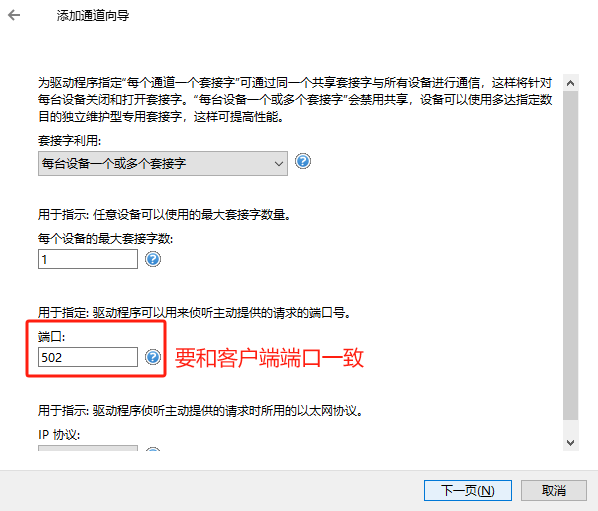The image size is (598, 511).
Task: Click the IP 协议: label
Action: [59, 435]
